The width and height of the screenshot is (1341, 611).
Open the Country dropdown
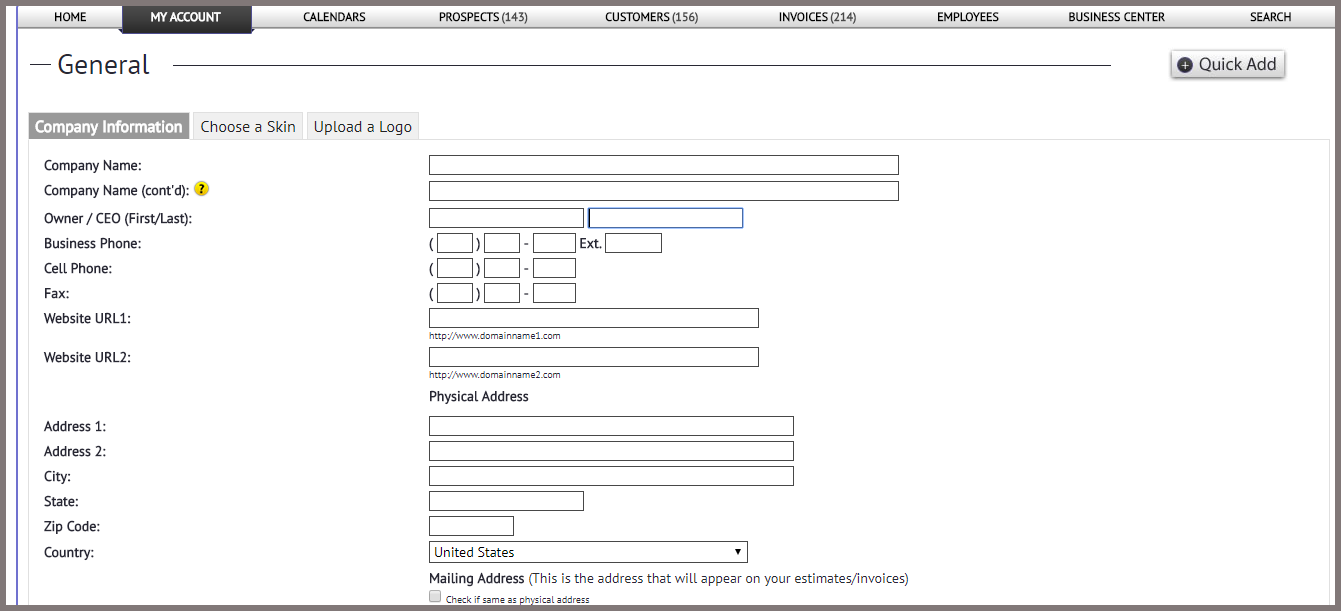click(x=588, y=552)
